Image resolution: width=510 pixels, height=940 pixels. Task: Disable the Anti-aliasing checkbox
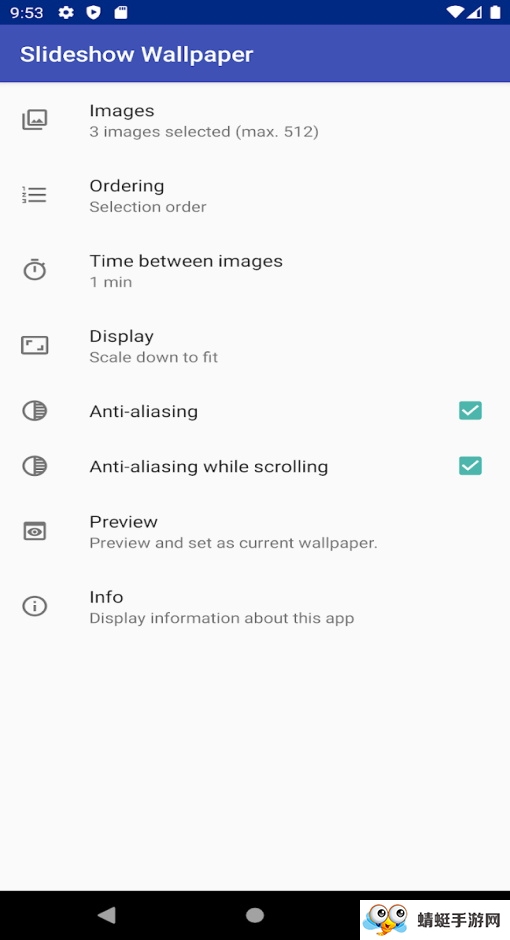[470, 411]
